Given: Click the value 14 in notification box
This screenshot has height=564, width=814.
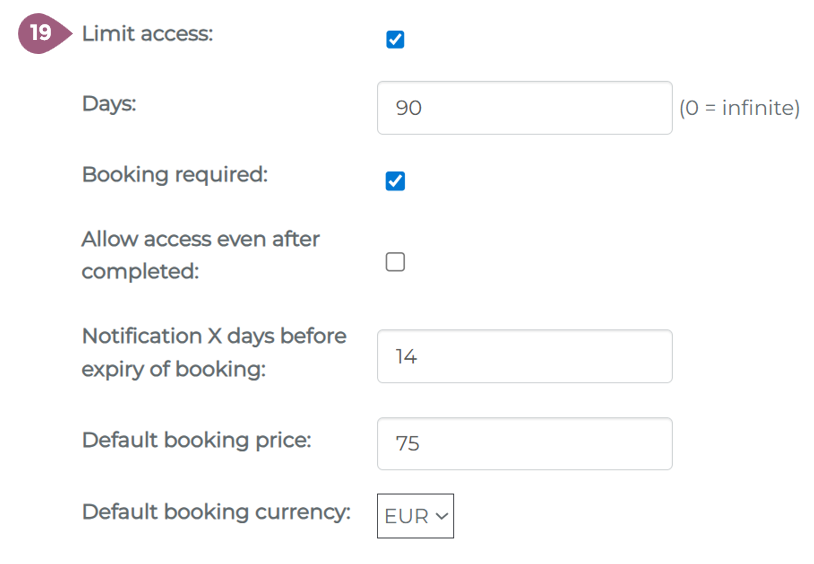Looking at the screenshot, I should (406, 356).
